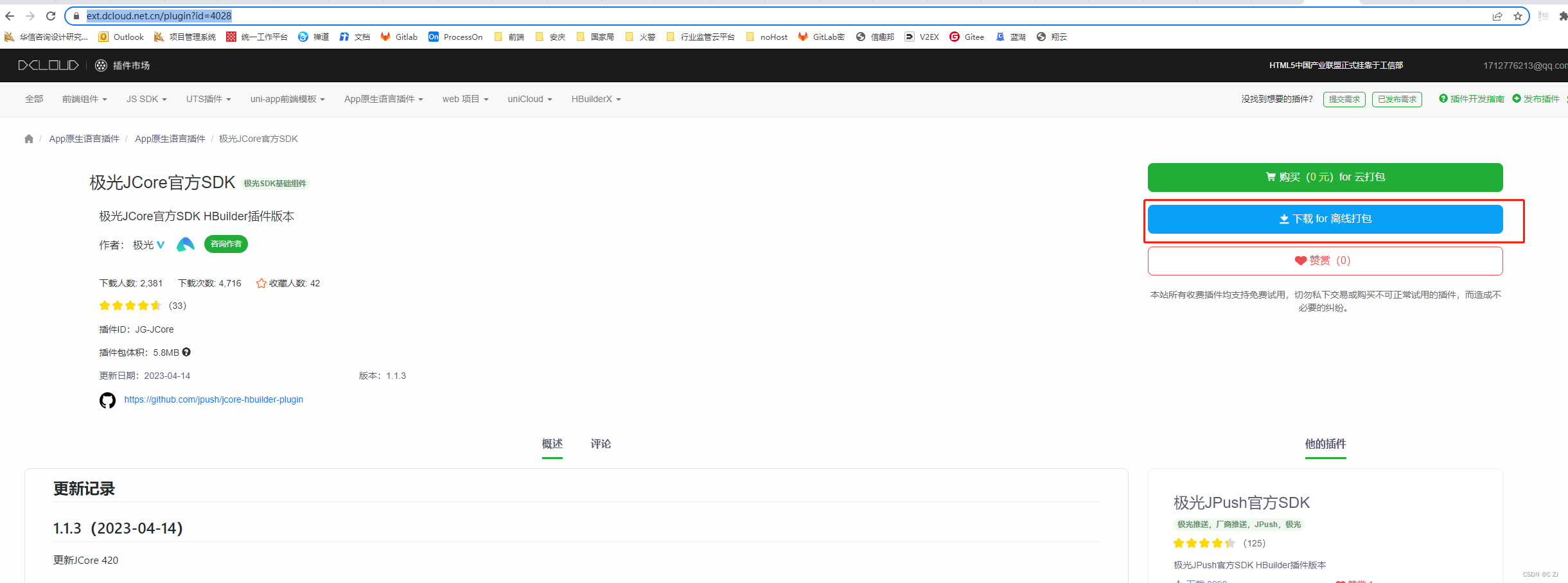Click the 极光SDK基础组件 tag
Image resolution: width=1568 pixels, height=583 pixels.
point(275,184)
